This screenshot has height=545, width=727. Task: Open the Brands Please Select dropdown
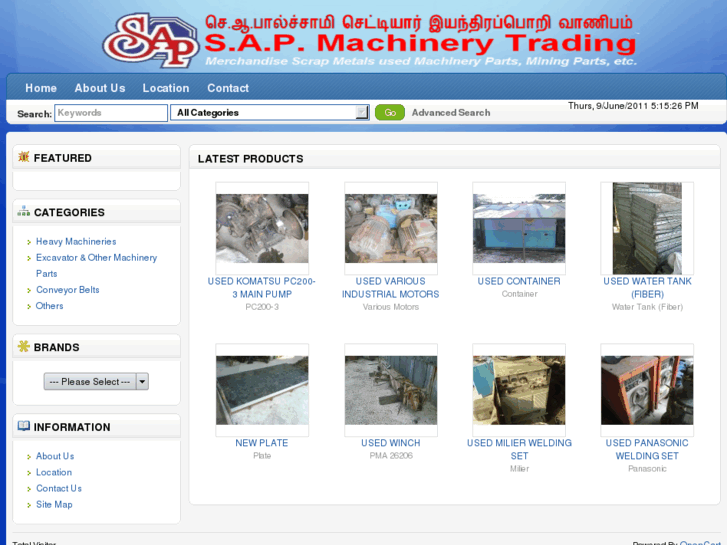96,381
